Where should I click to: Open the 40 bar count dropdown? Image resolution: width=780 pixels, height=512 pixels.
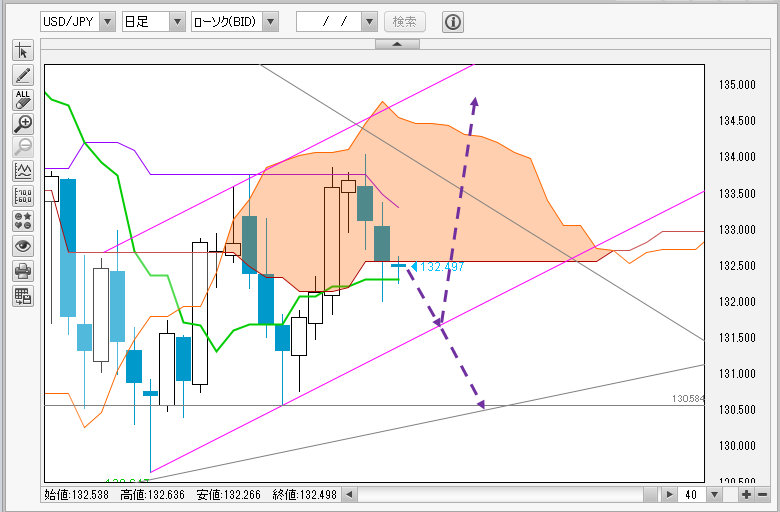tap(715, 495)
